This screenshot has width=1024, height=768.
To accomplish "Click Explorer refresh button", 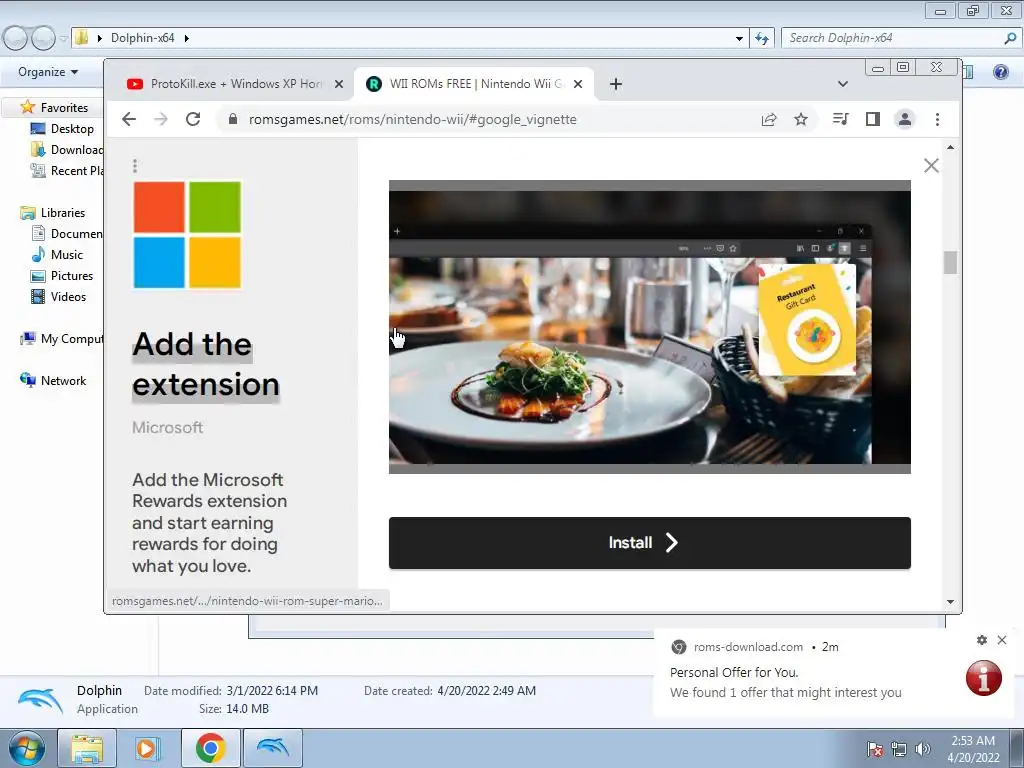I will coord(761,38).
